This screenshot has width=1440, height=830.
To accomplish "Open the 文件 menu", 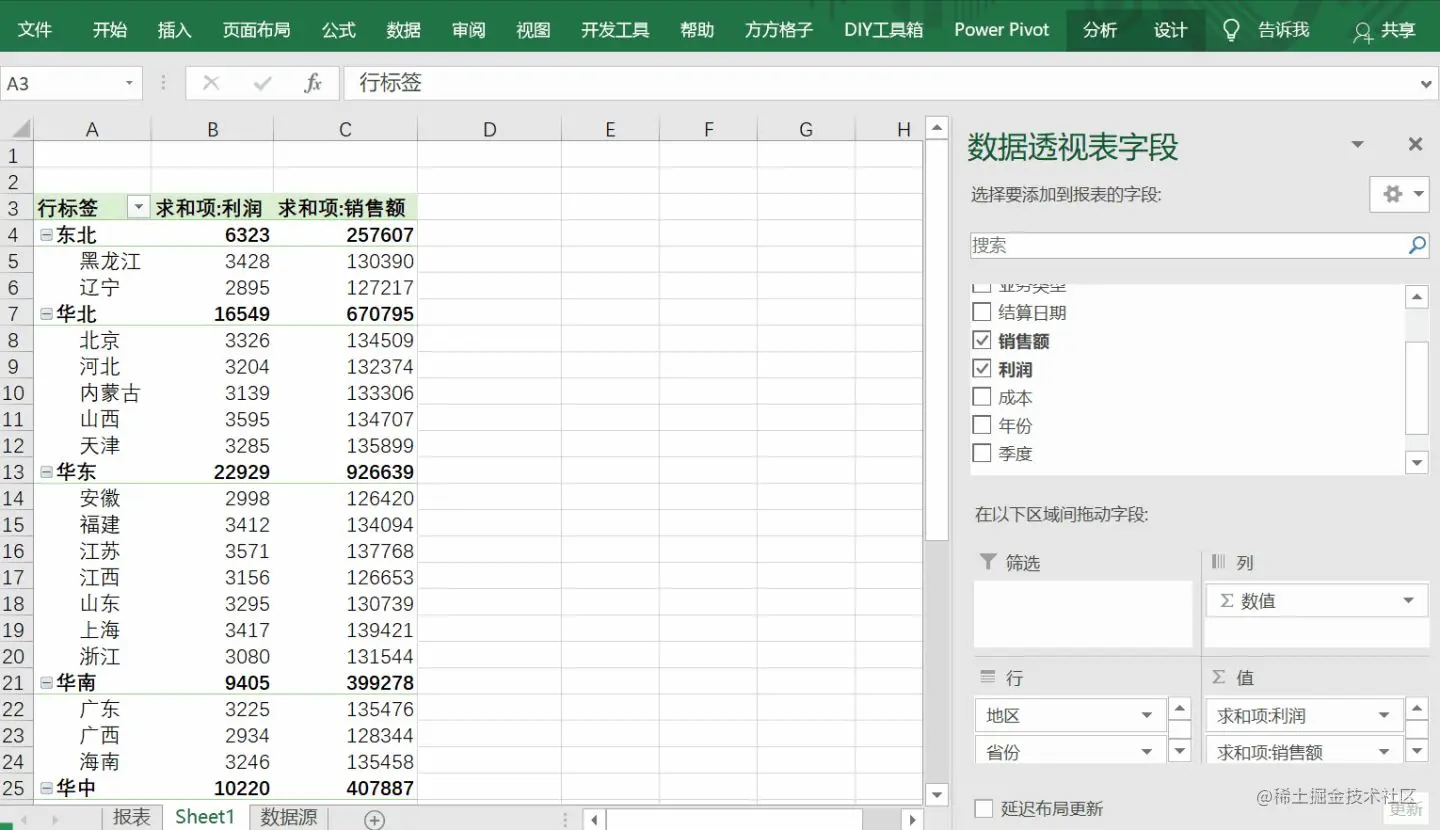I will tap(35, 30).
